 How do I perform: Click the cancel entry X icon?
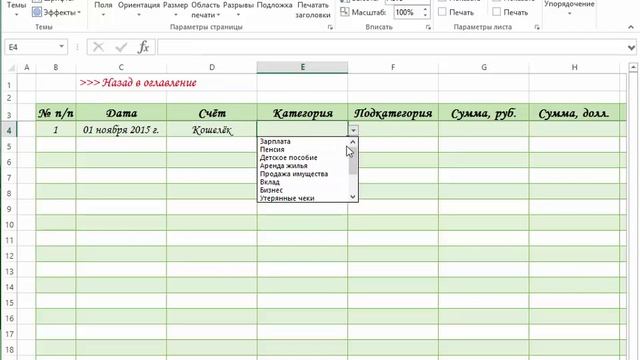pos(98,47)
